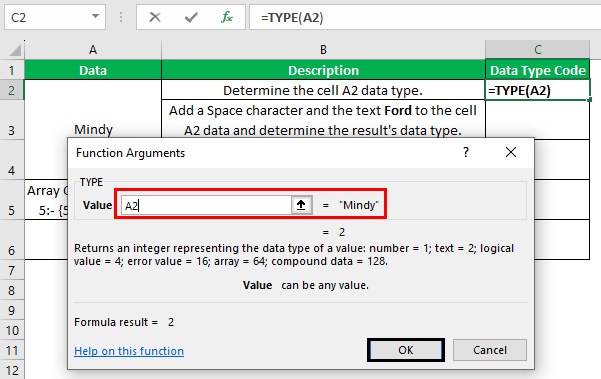
Task: Click the Cancel formula X icon
Action: pyautogui.click(x=155, y=17)
